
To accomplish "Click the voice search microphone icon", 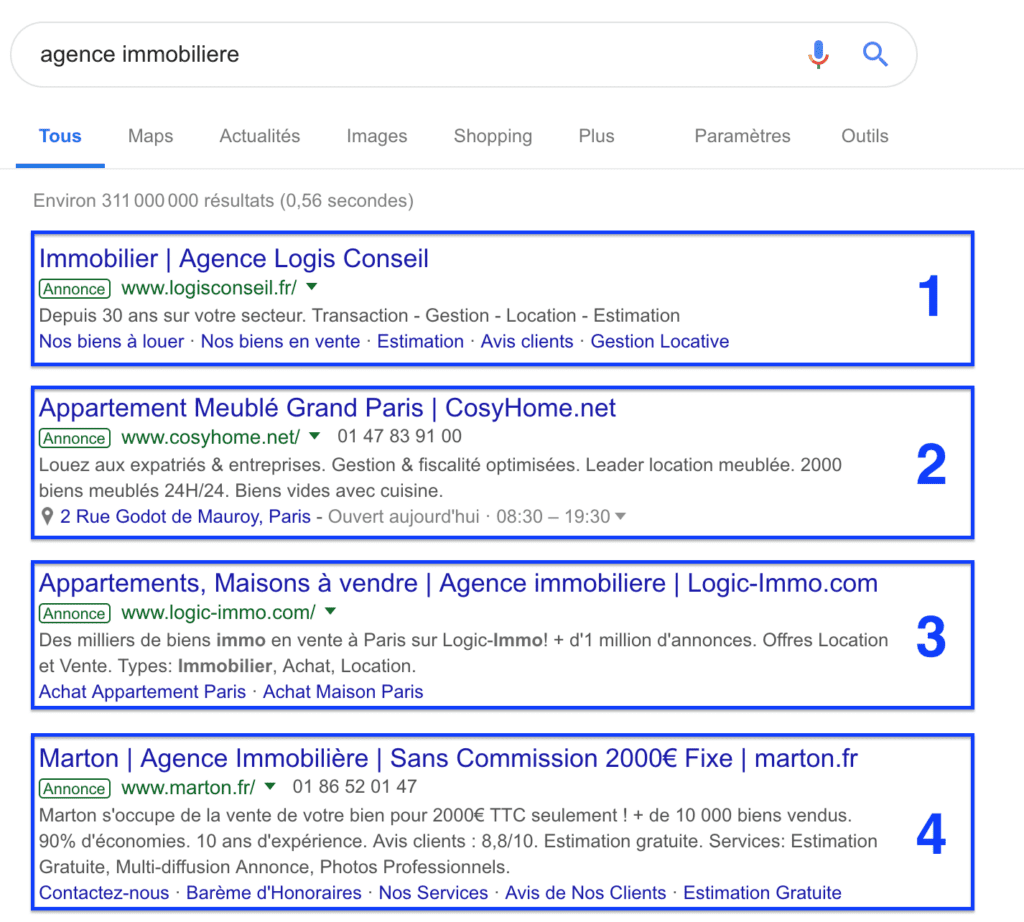I will [x=818, y=54].
